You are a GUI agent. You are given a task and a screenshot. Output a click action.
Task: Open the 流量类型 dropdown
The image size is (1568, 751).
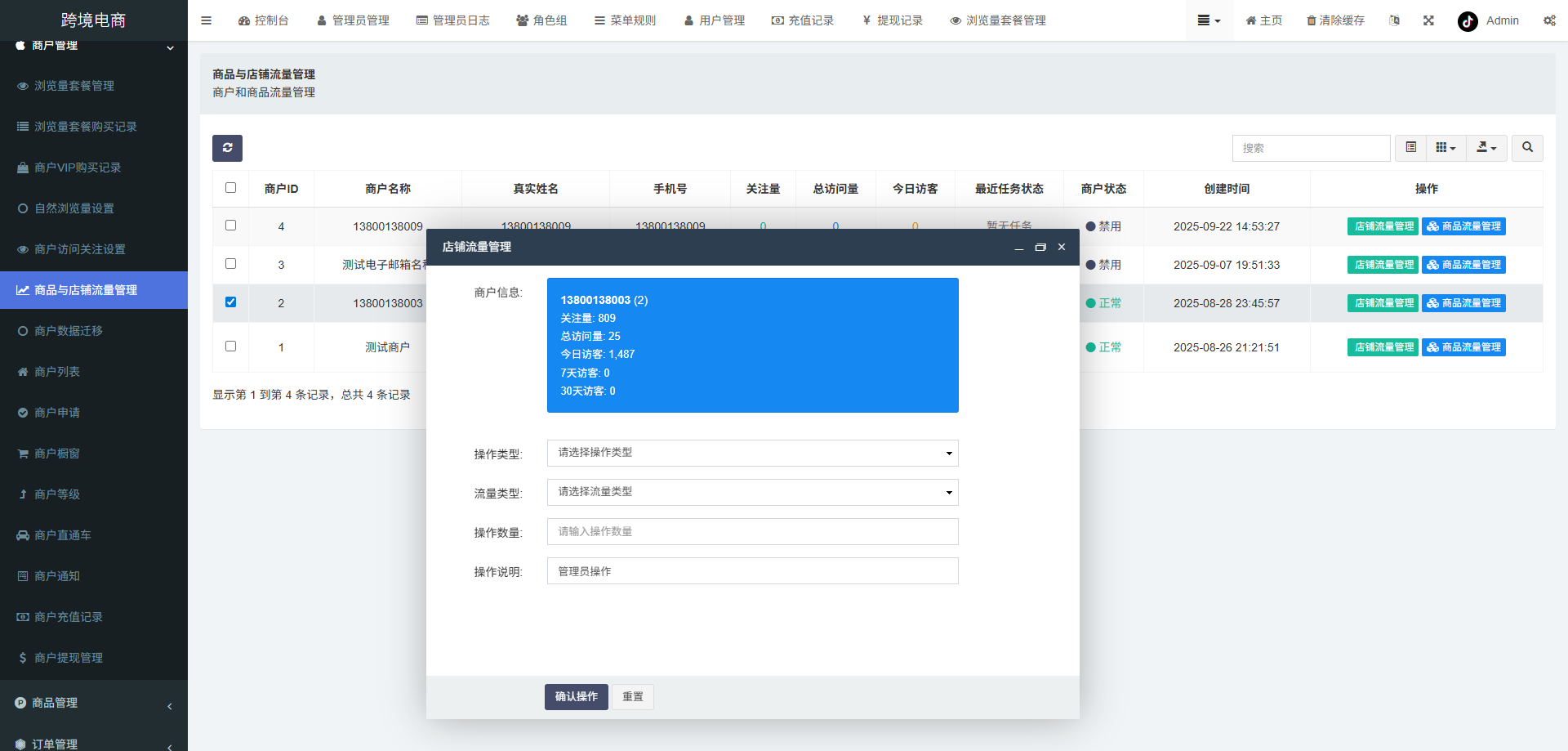[751, 492]
